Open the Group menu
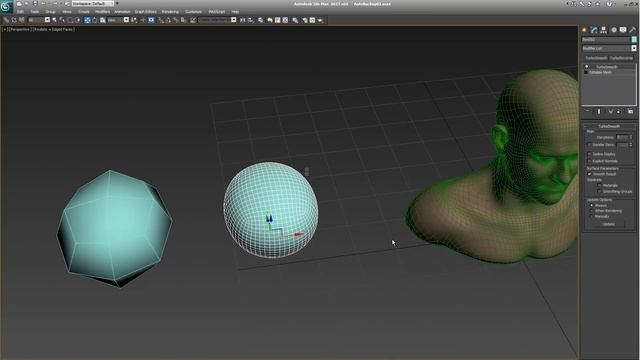Screen dimensions: 640x360 (51, 12)
